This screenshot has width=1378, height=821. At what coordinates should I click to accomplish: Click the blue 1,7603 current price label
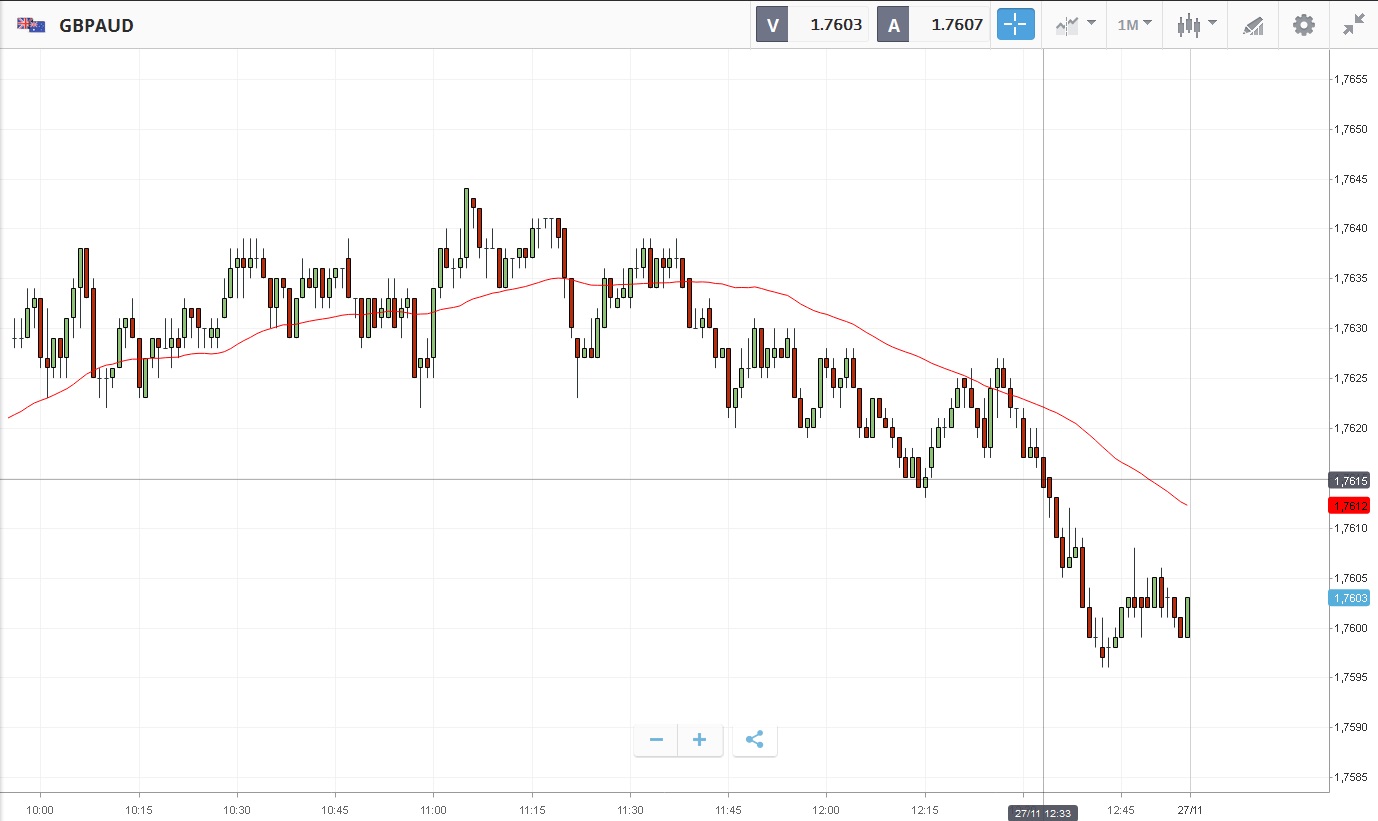click(x=1348, y=598)
